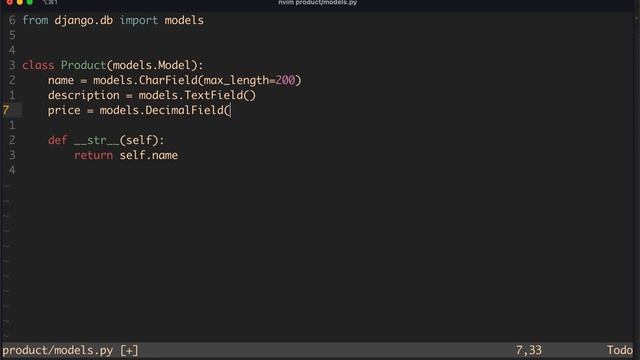Click cursor position '7,33' in status line

[529, 350]
